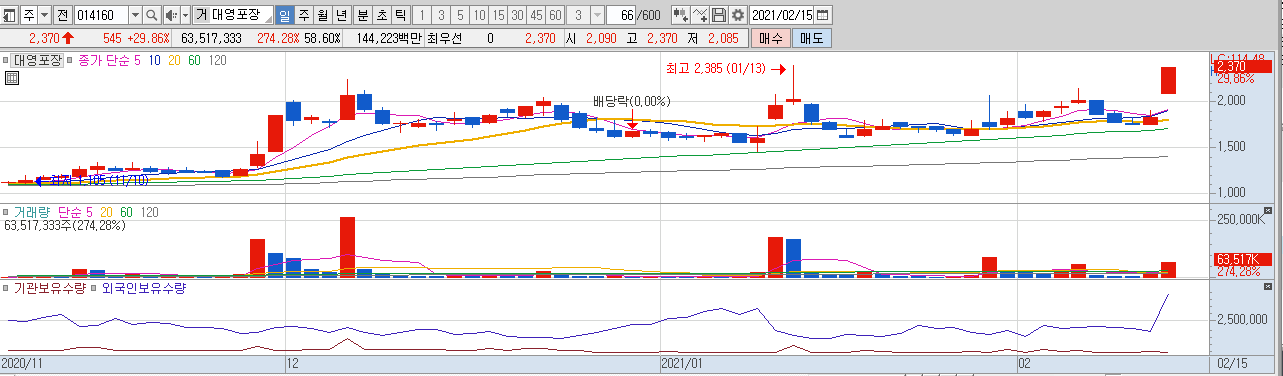Viewport: 1283px width, 376px height.
Task: Open chart settings gear icon
Action: coord(738,15)
